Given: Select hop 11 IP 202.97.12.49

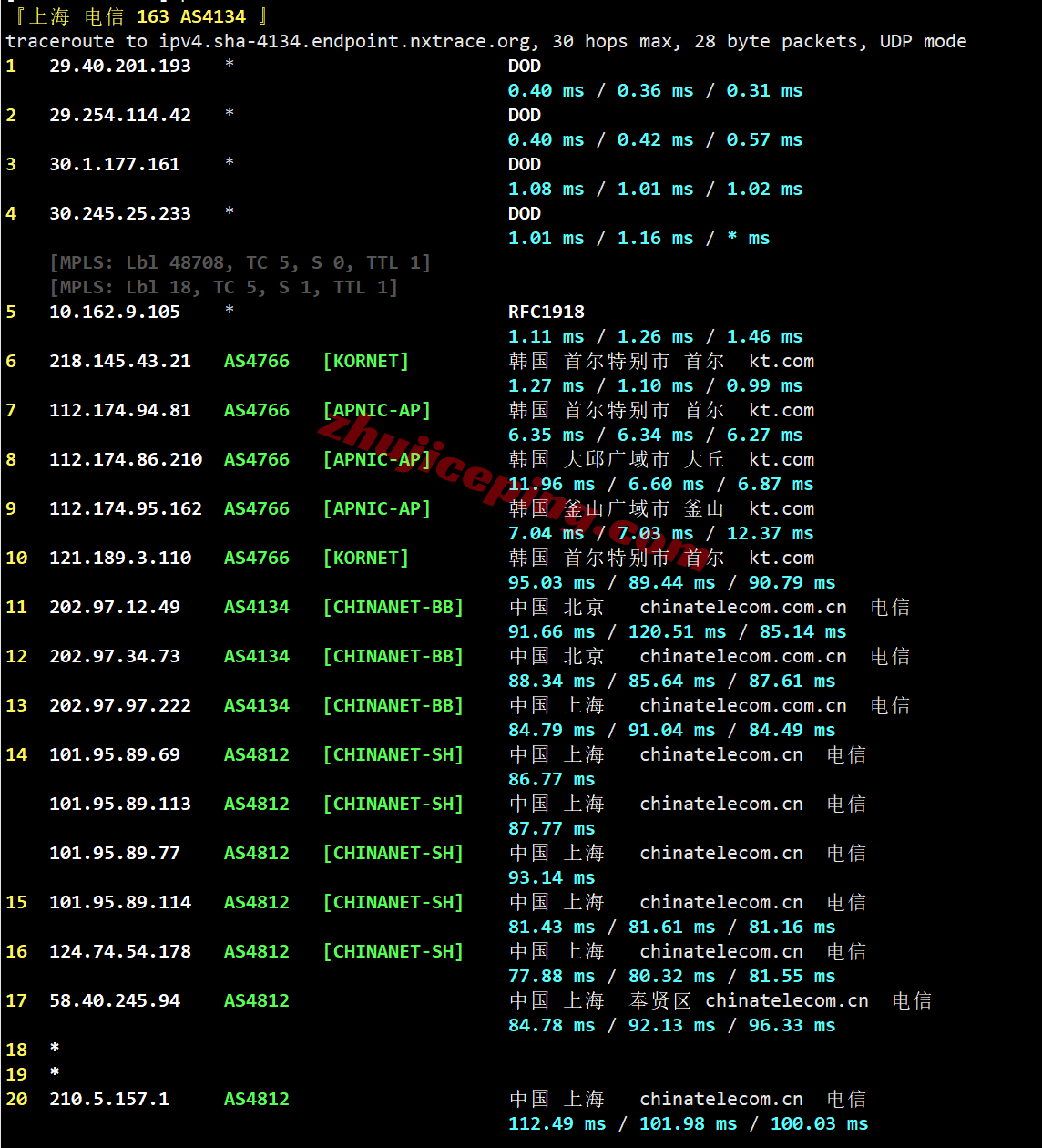Looking at the screenshot, I should 115,607.
